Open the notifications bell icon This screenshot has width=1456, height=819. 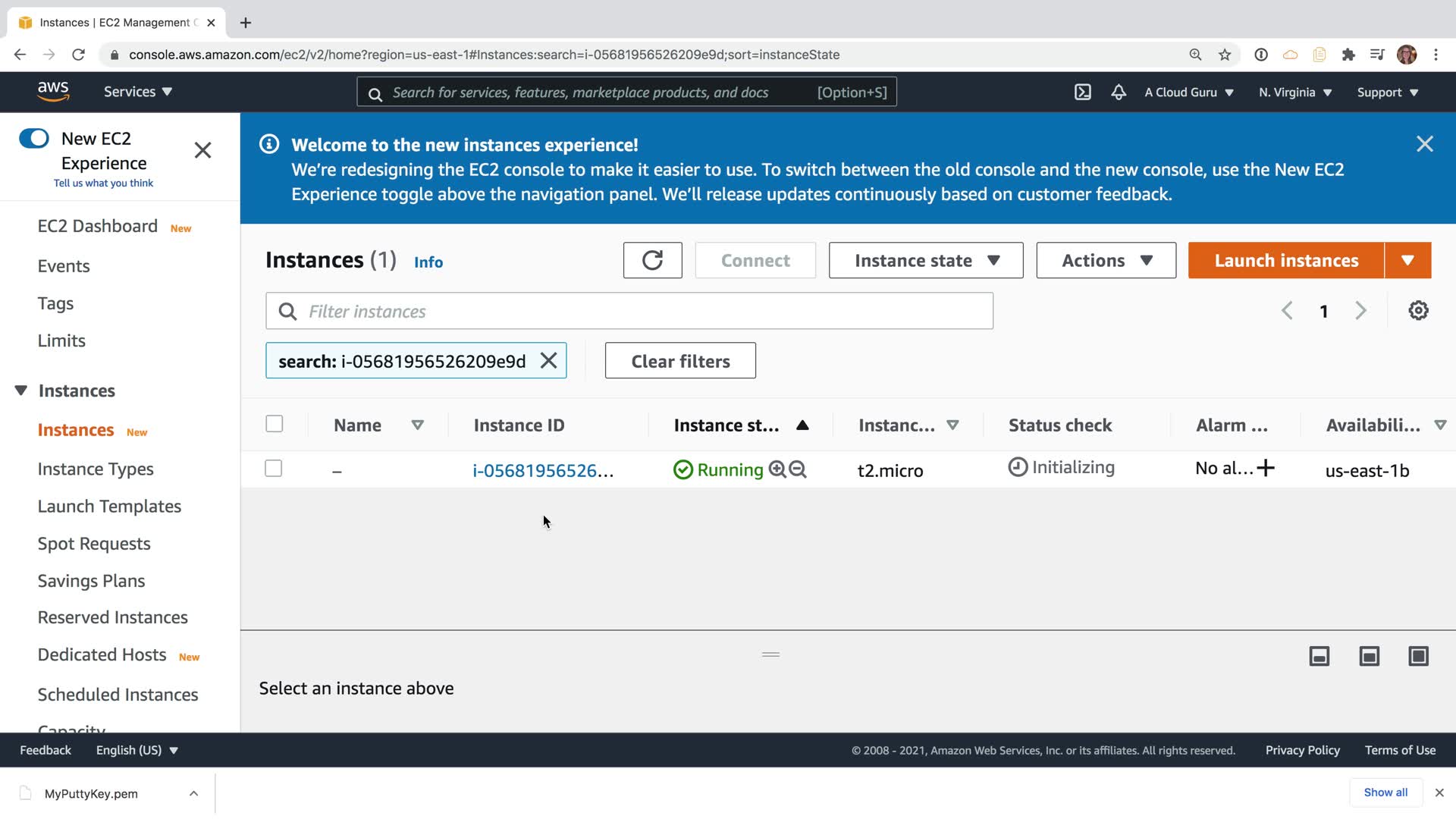pos(1119,92)
